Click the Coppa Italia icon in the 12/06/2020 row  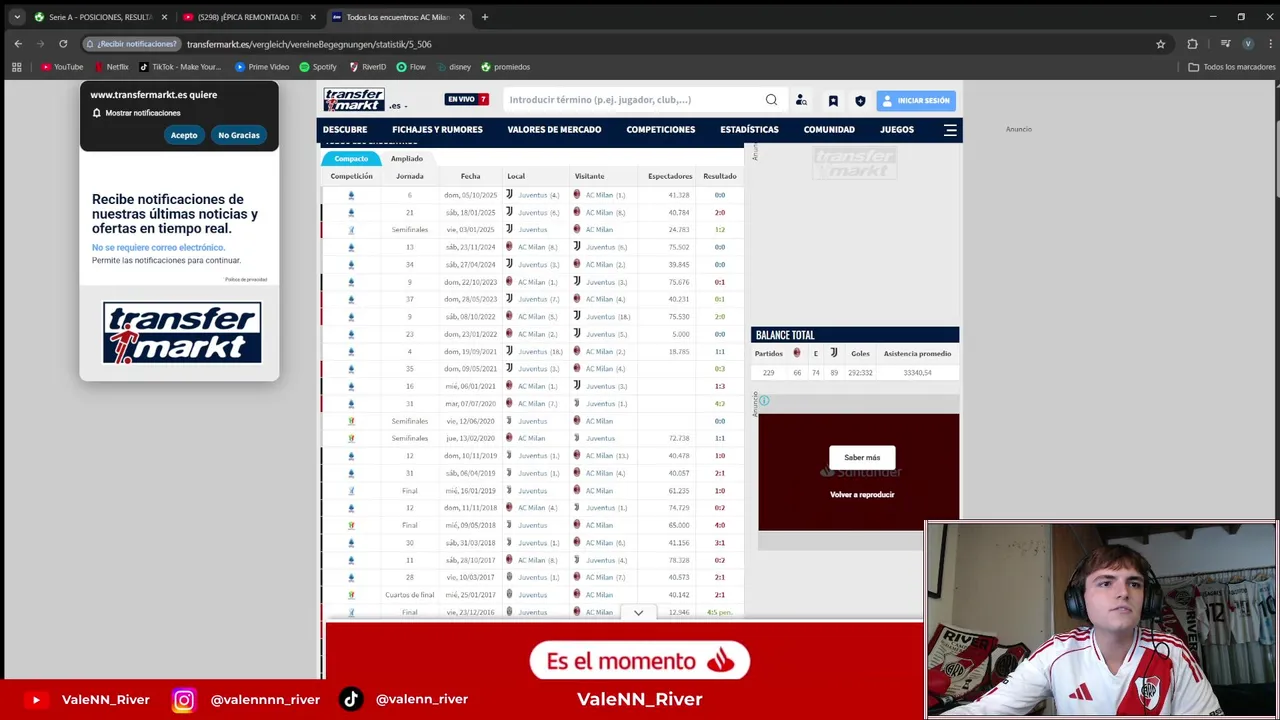coord(351,421)
